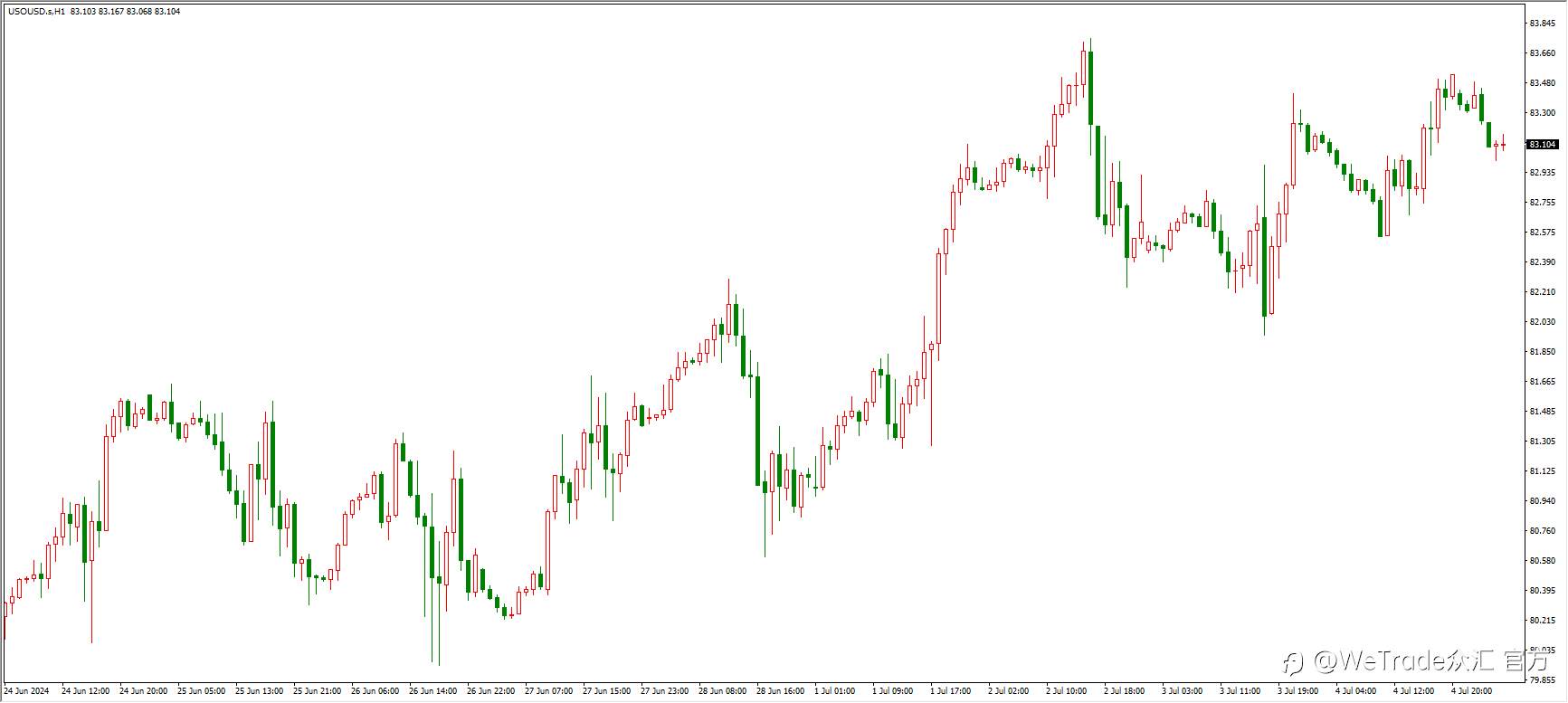Select the 82.575 price axis label

point(1542,233)
